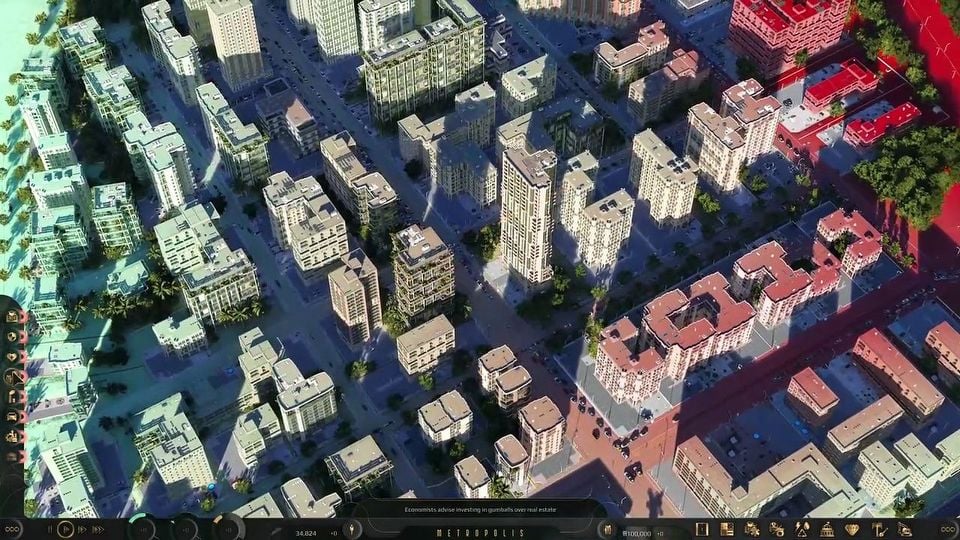
Task: Open the three-circle menu at bottom left
Action: (12, 530)
